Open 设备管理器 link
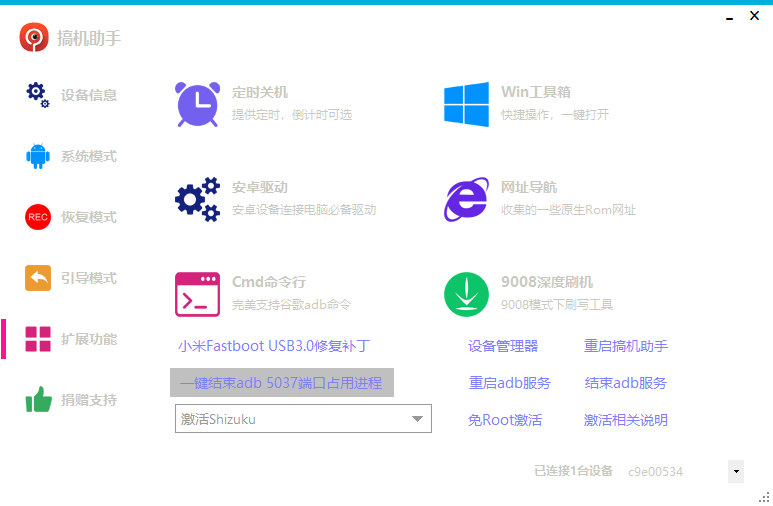This screenshot has height=506, width=773. click(503, 346)
